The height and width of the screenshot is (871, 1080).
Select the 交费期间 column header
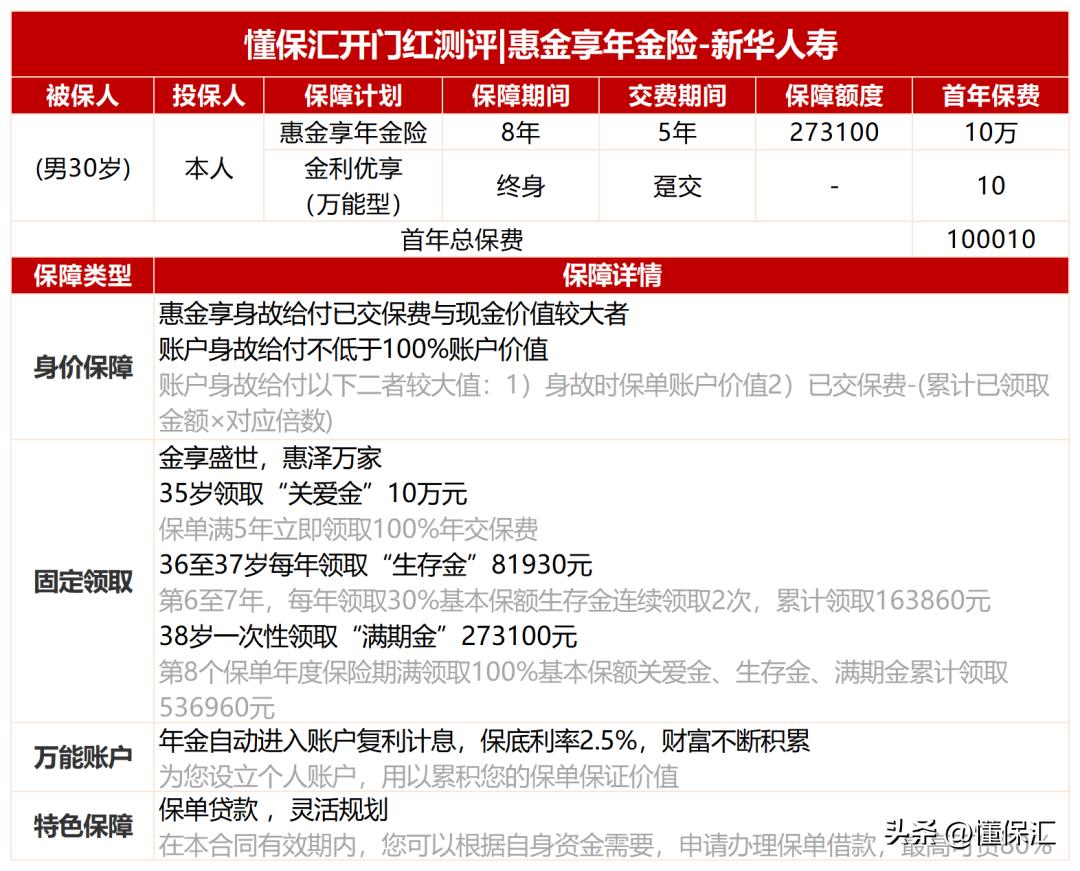click(676, 96)
